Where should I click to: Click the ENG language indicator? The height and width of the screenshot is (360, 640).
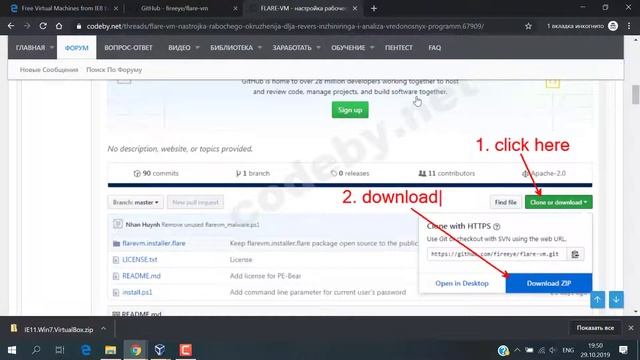coord(568,351)
